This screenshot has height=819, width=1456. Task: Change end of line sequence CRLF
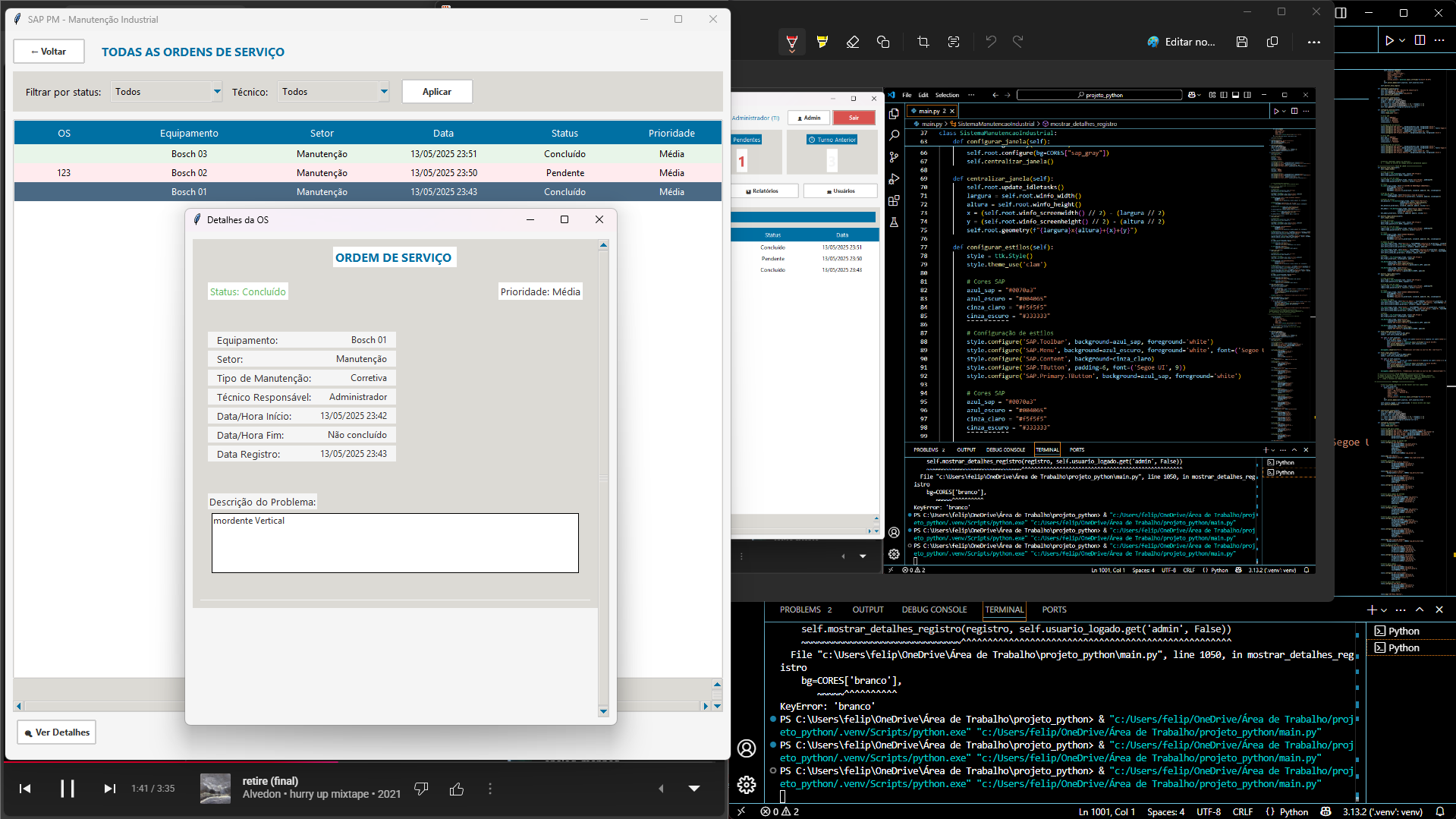1243,811
